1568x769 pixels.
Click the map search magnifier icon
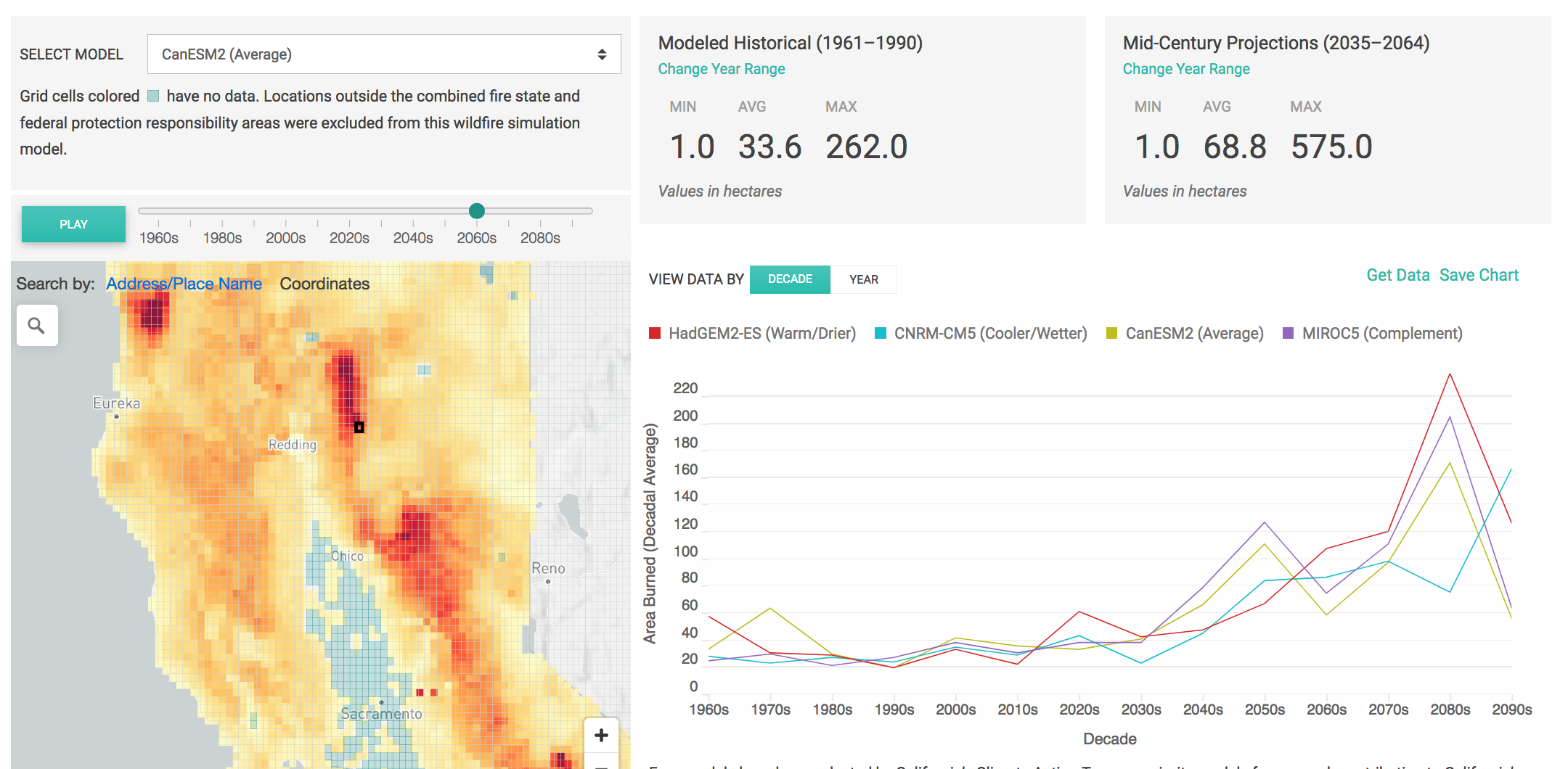click(37, 326)
